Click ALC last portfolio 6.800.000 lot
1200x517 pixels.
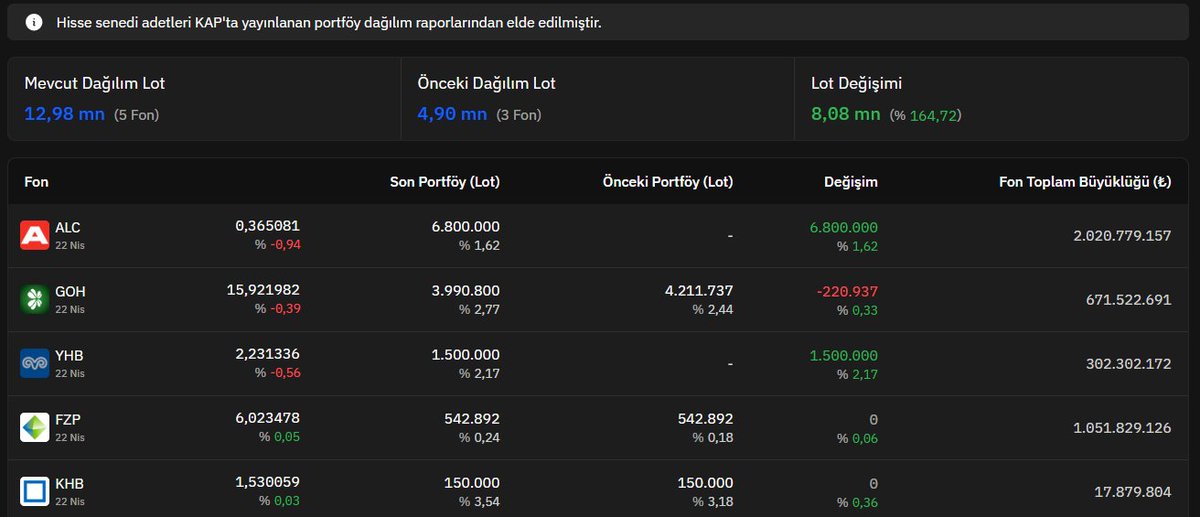point(466,227)
